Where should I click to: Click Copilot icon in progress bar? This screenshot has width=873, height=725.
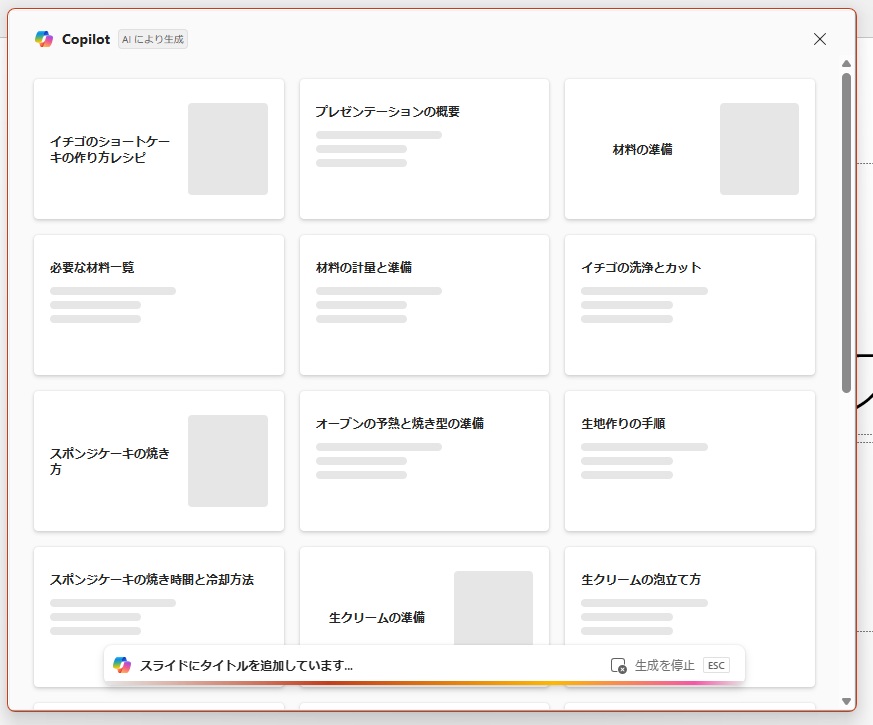[x=122, y=666]
